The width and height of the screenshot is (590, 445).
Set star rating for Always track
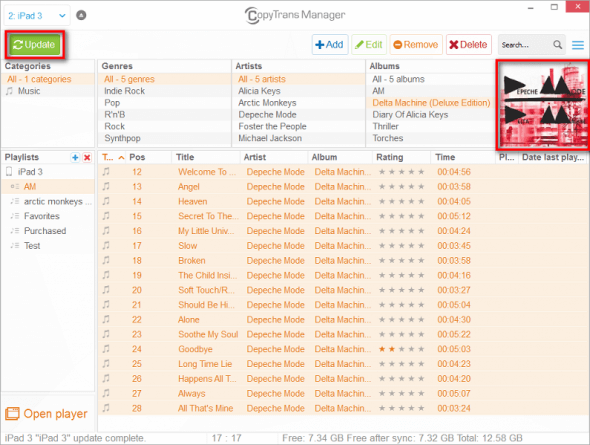click(401, 393)
